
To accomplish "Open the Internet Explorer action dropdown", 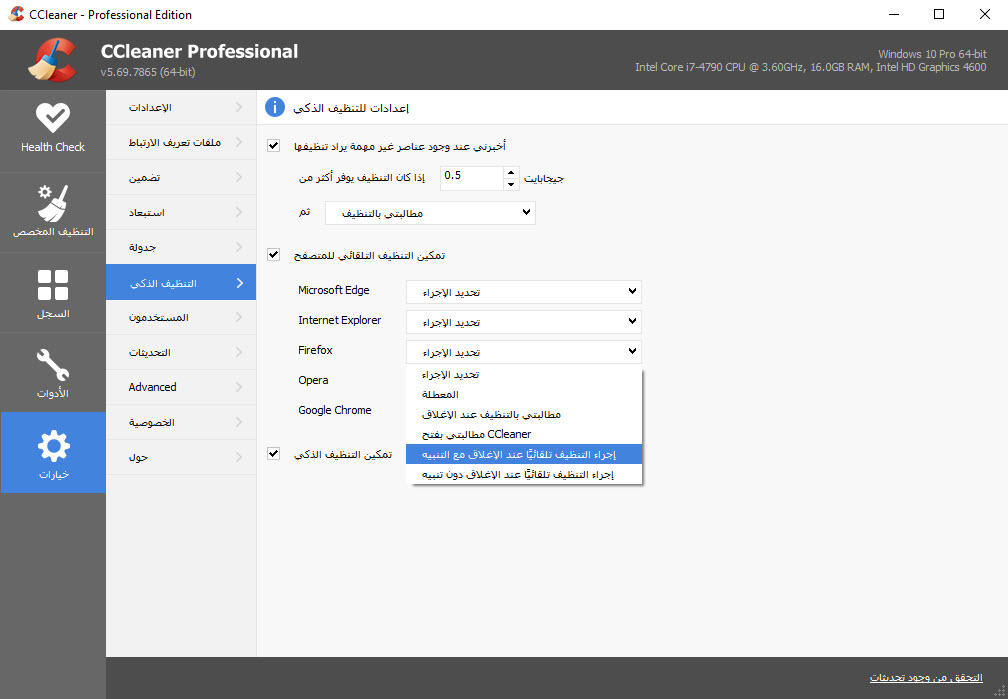I will click(x=523, y=322).
